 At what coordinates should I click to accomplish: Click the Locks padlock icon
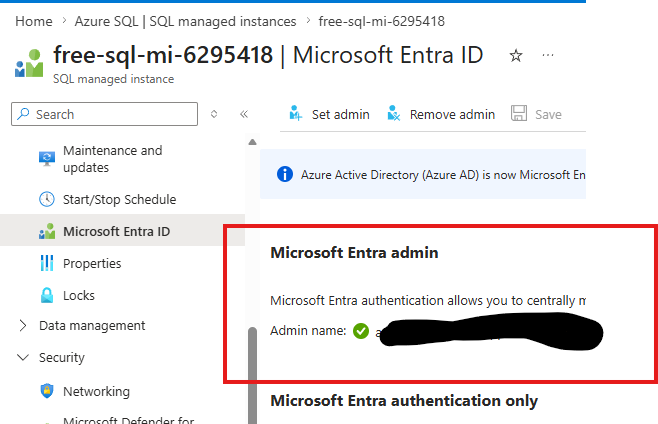click(x=47, y=295)
